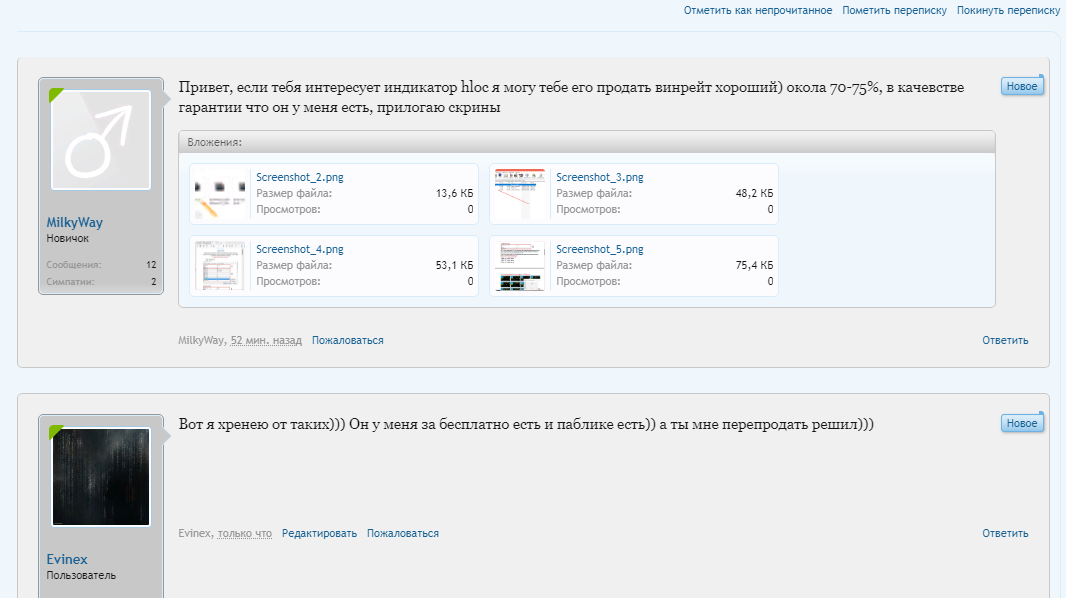
Task: Open Evinex's dark avatar image
Action: pos(101,477)
